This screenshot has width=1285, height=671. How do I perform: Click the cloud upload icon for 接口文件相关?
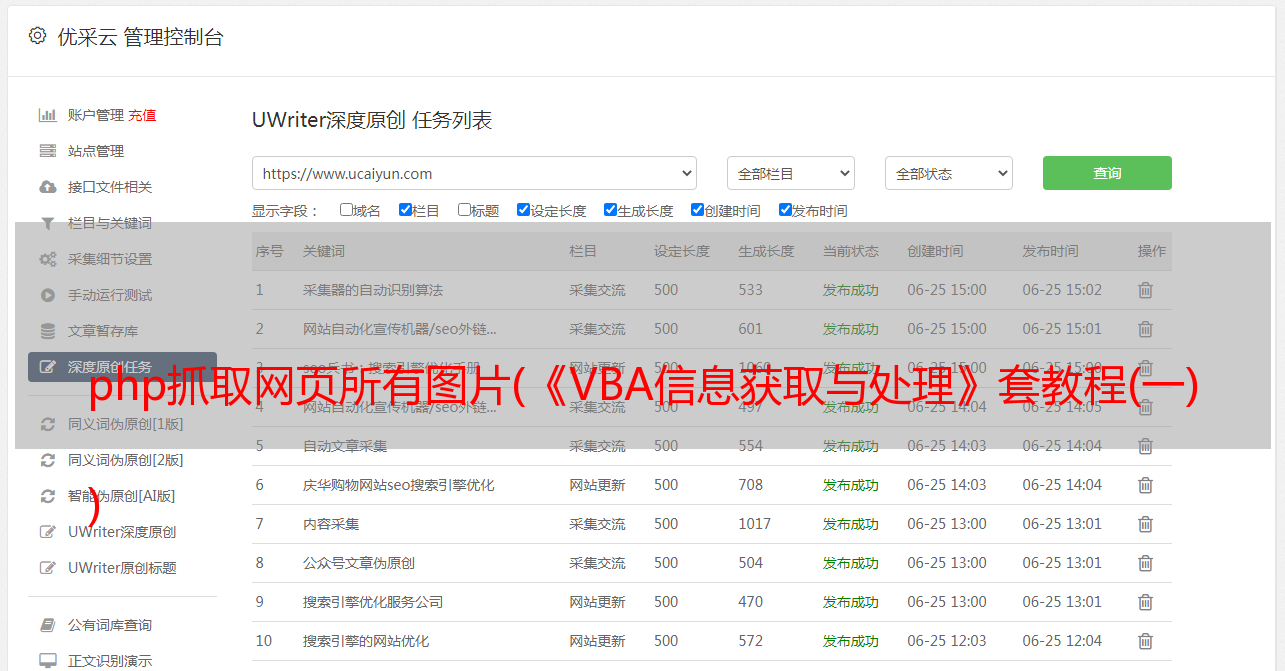[x=47, y=187]
